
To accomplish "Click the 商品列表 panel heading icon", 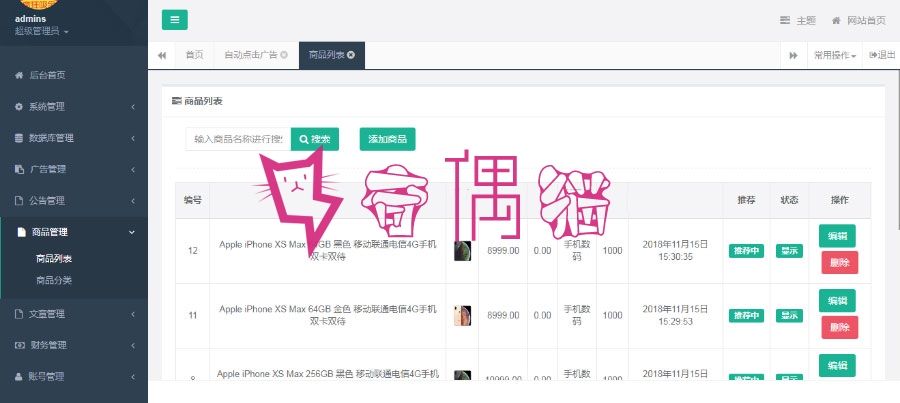I will tap(177, 101).
